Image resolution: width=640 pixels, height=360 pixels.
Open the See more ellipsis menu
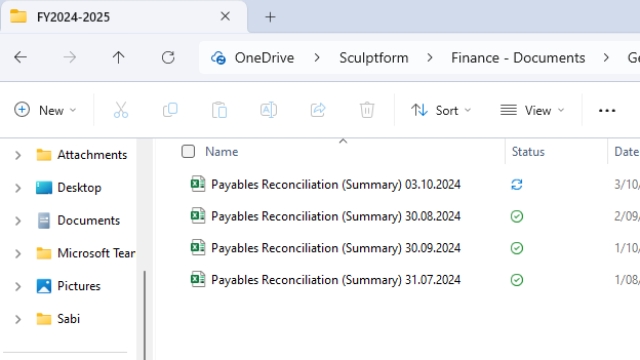click(607, 110)
